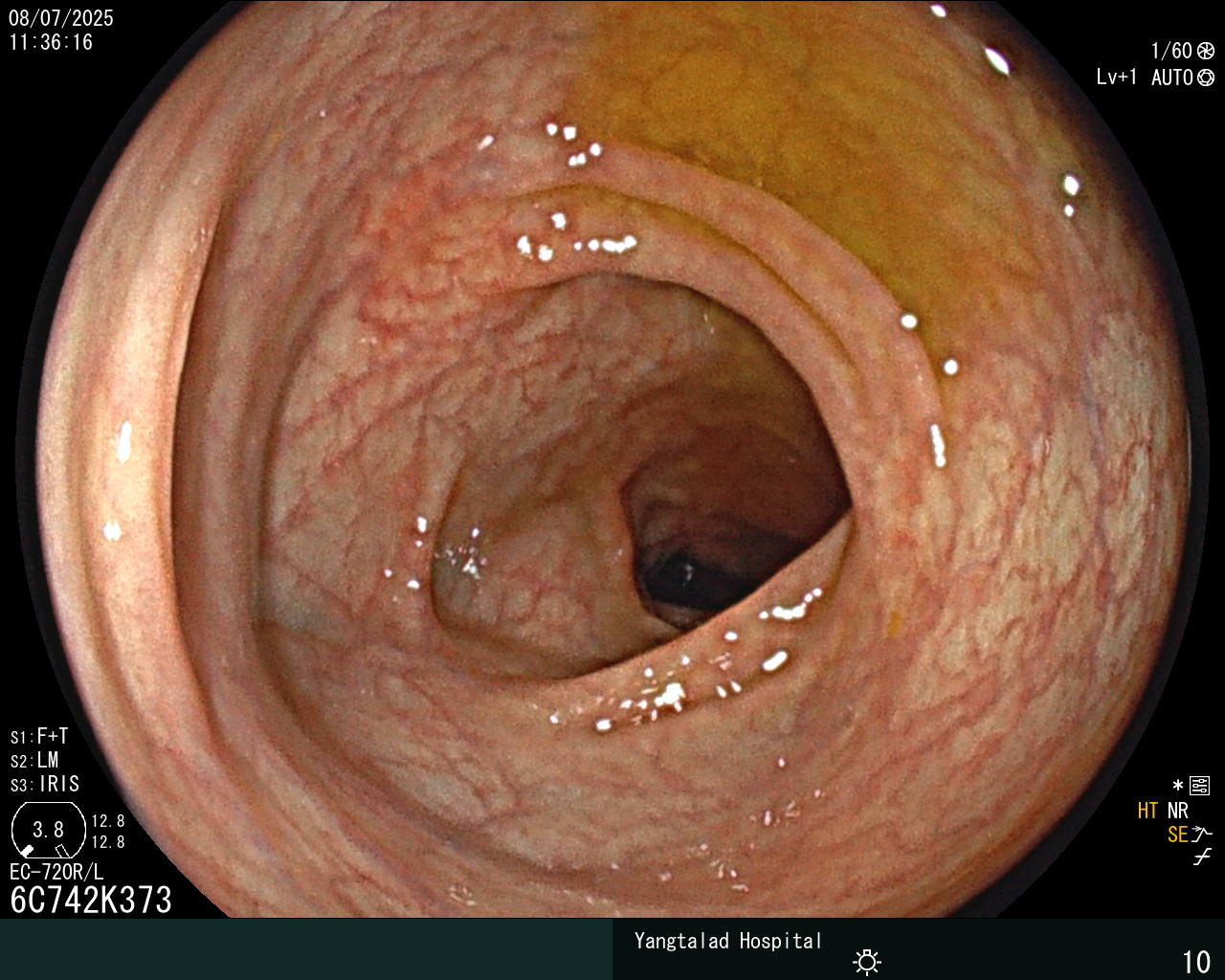Click the yellow SE indicator label
This screenshot has width=1225, height=980.
tap(1177, 835)
